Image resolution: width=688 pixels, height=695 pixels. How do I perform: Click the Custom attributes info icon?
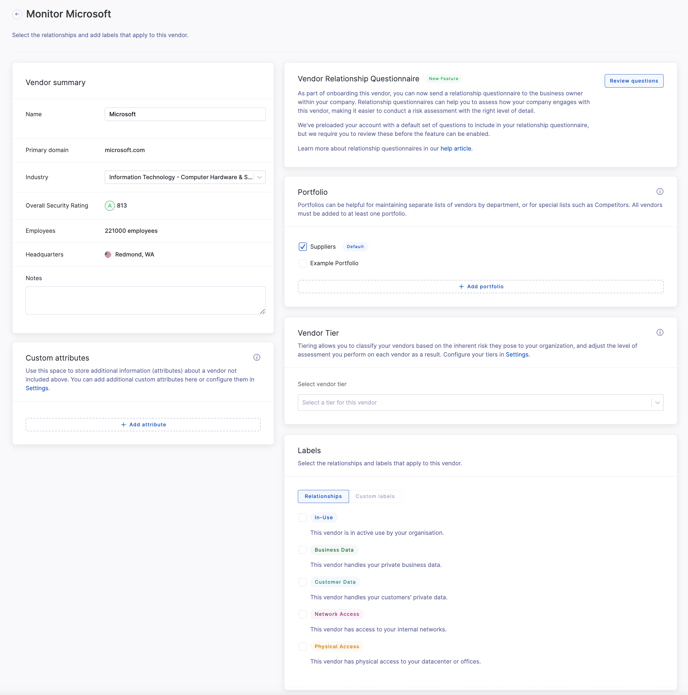click(x=257, y=358)
